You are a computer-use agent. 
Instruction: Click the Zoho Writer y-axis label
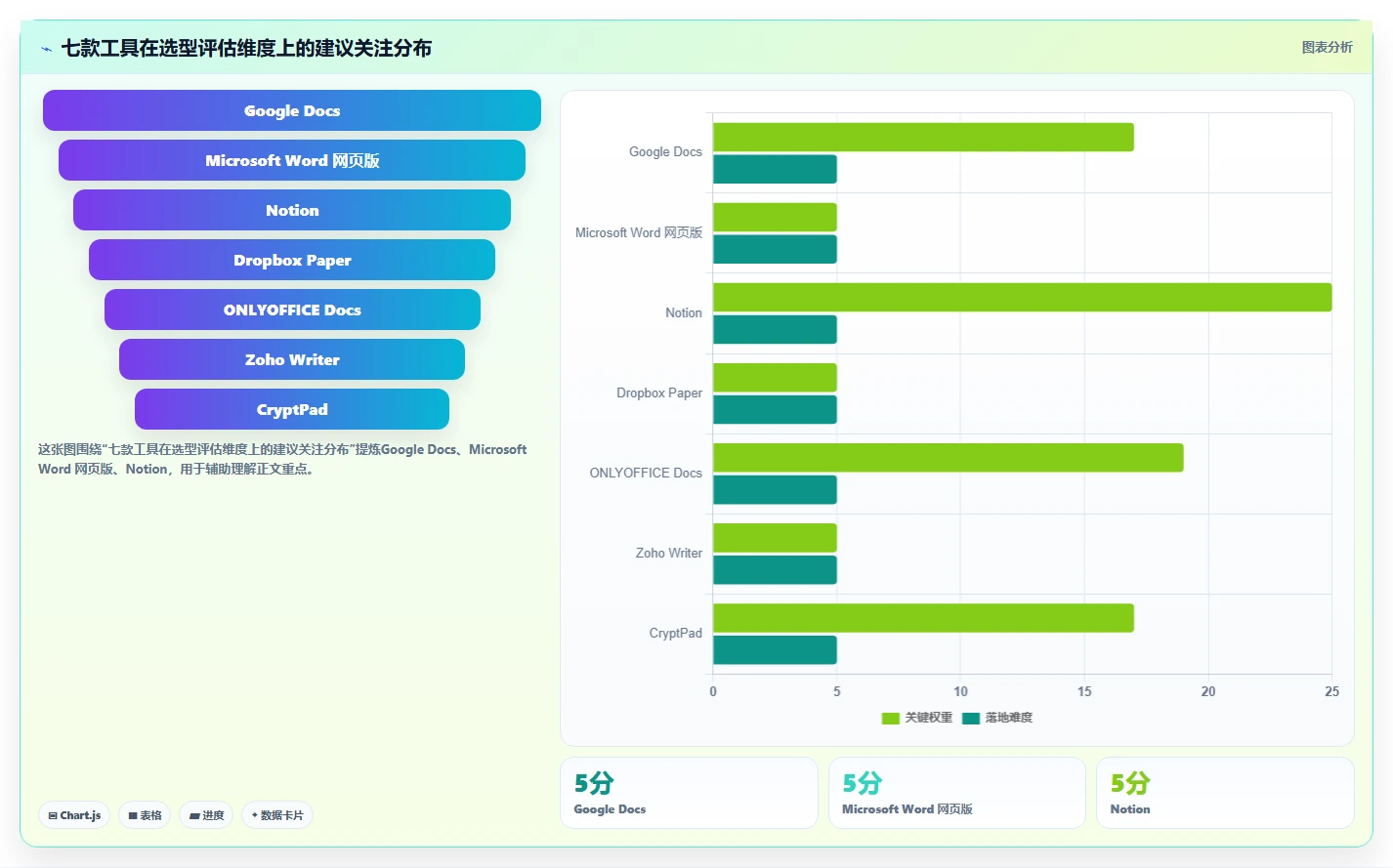click(669, 553)
